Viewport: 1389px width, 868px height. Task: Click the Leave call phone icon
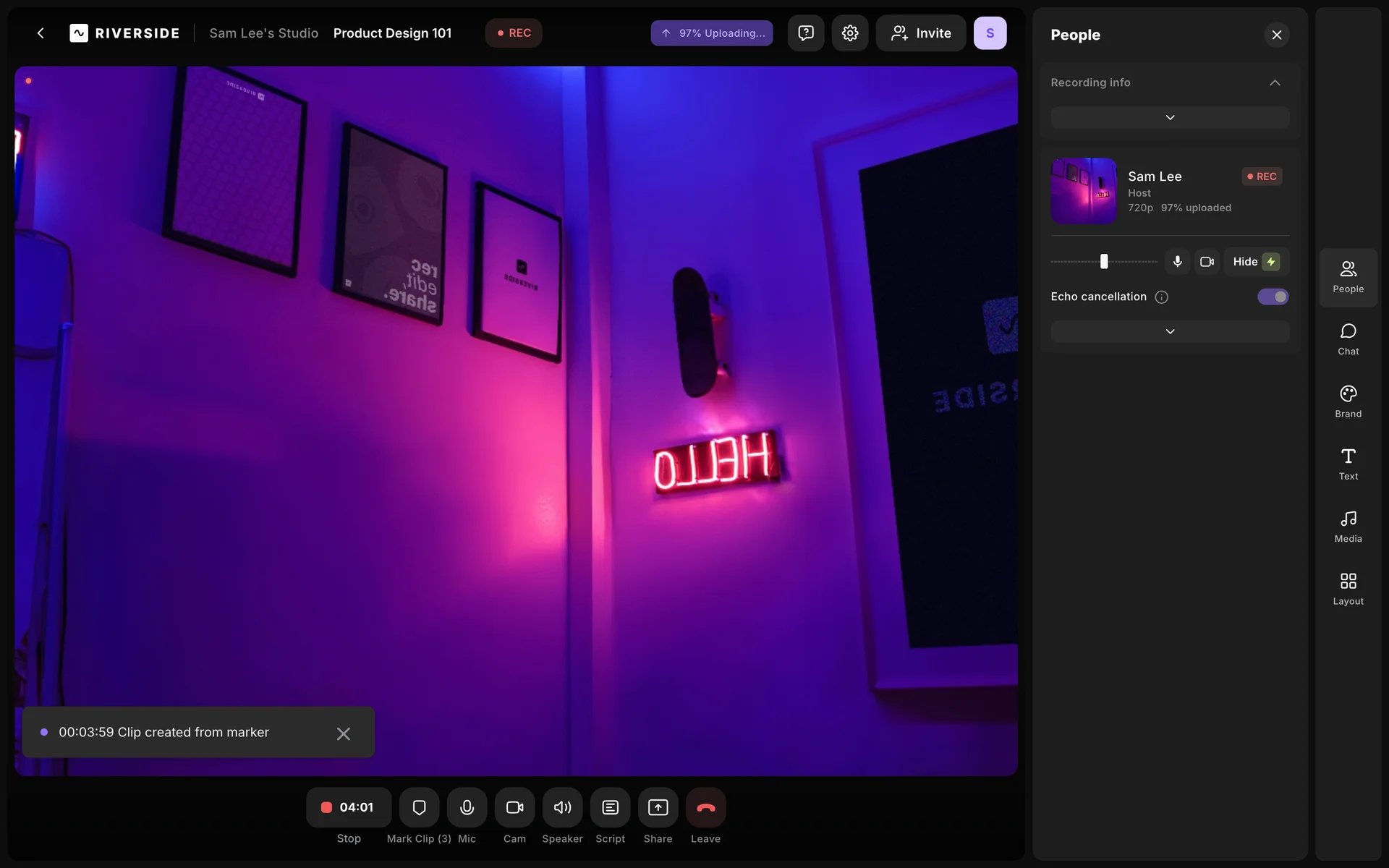[x=705, y=807]
